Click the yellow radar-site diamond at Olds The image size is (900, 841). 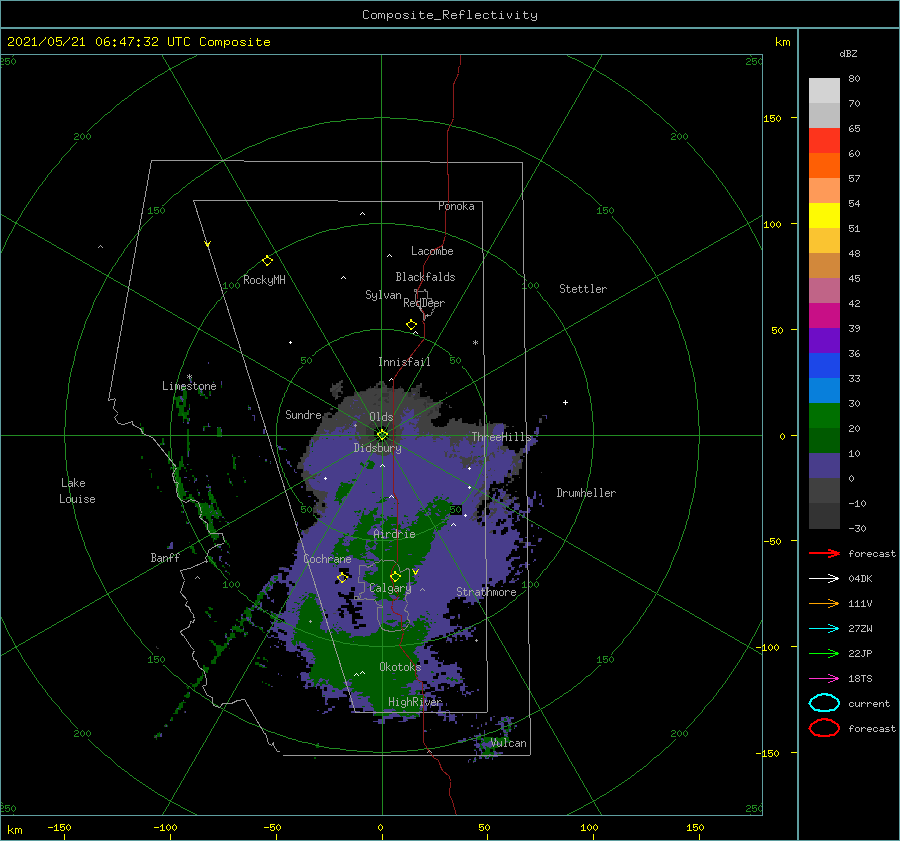click(382, 435)
